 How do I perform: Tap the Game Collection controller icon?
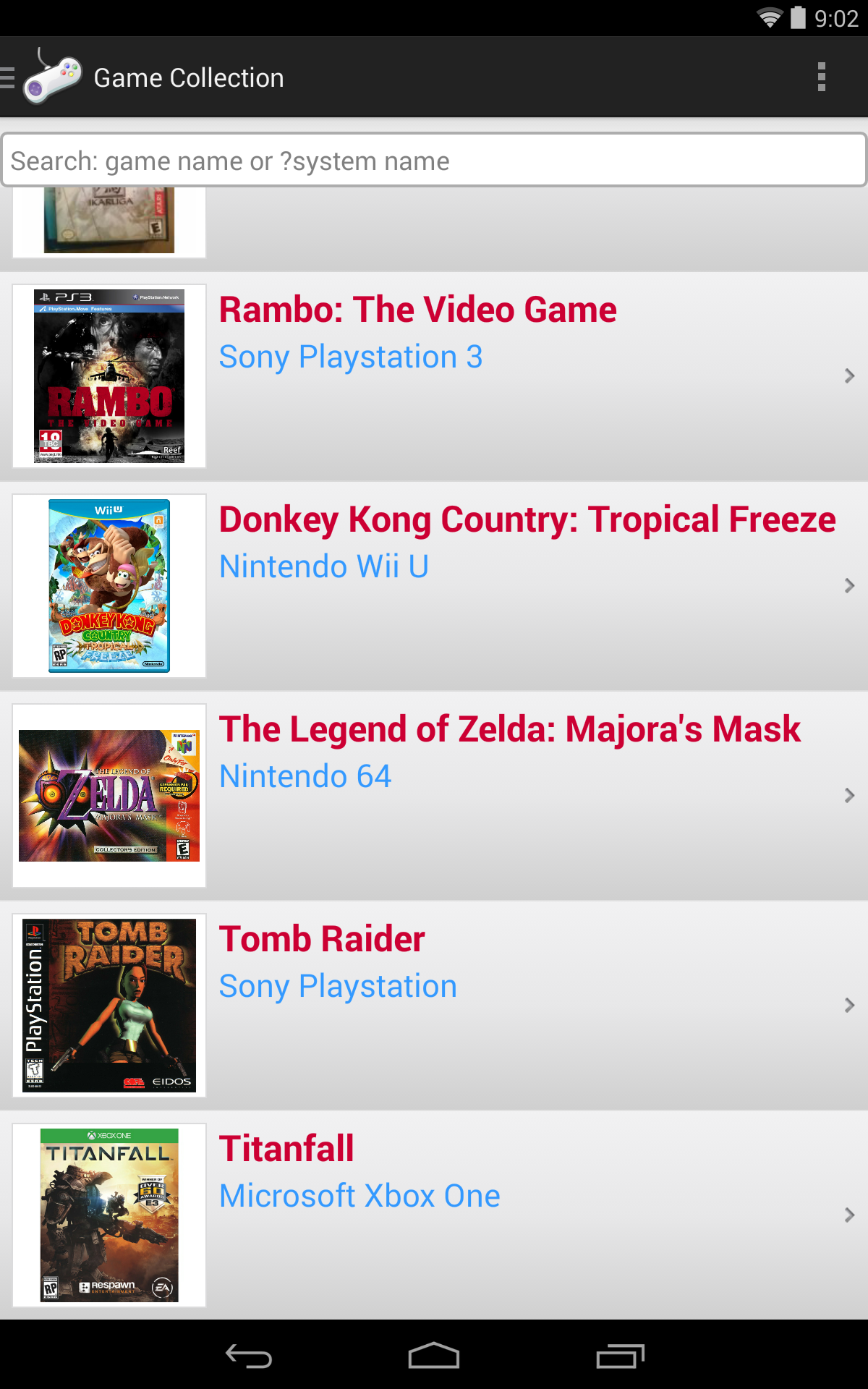click(53, 78)
